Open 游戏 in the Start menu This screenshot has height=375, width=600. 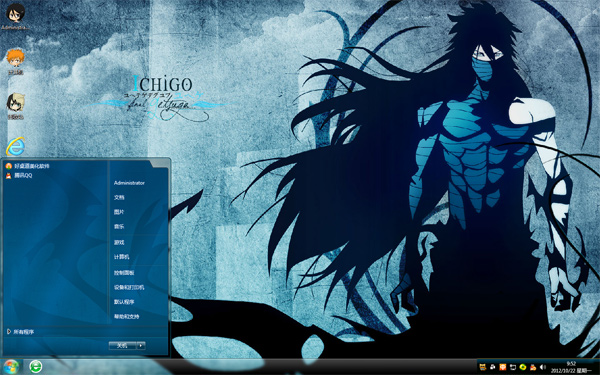(x=119, y=242)
